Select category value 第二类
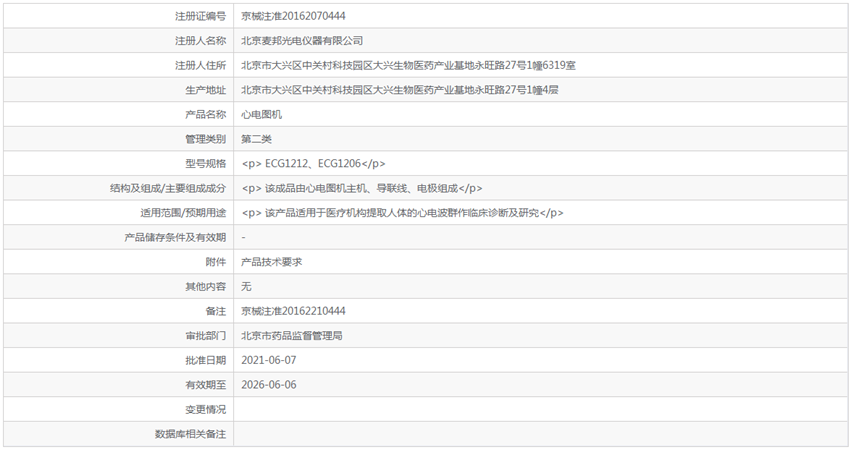Image resolution: width=850 pixels, height=449 pixels. pyautogui.click(x=256, y=139)
